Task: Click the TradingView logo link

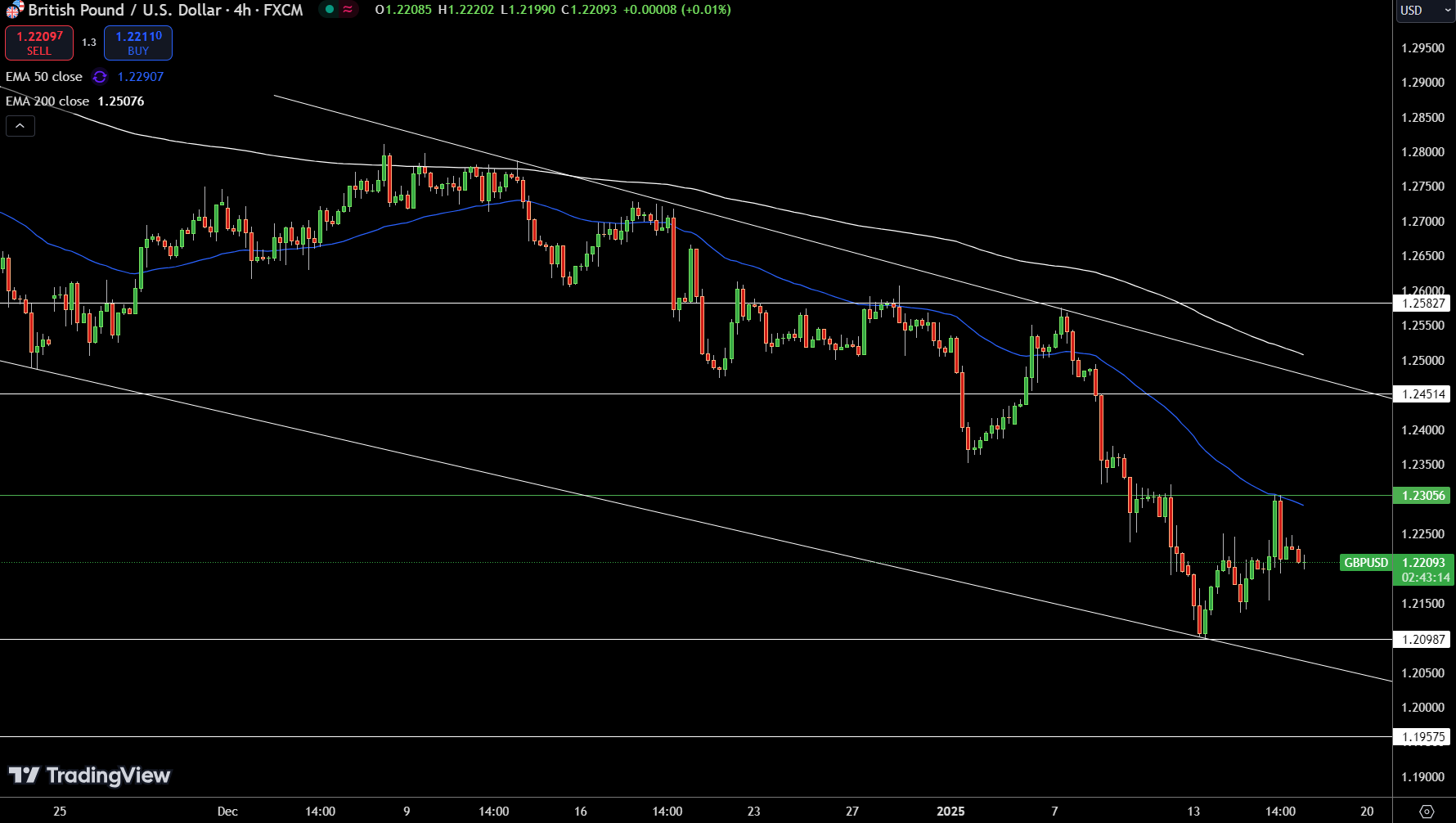Action: tap(89, 776)
